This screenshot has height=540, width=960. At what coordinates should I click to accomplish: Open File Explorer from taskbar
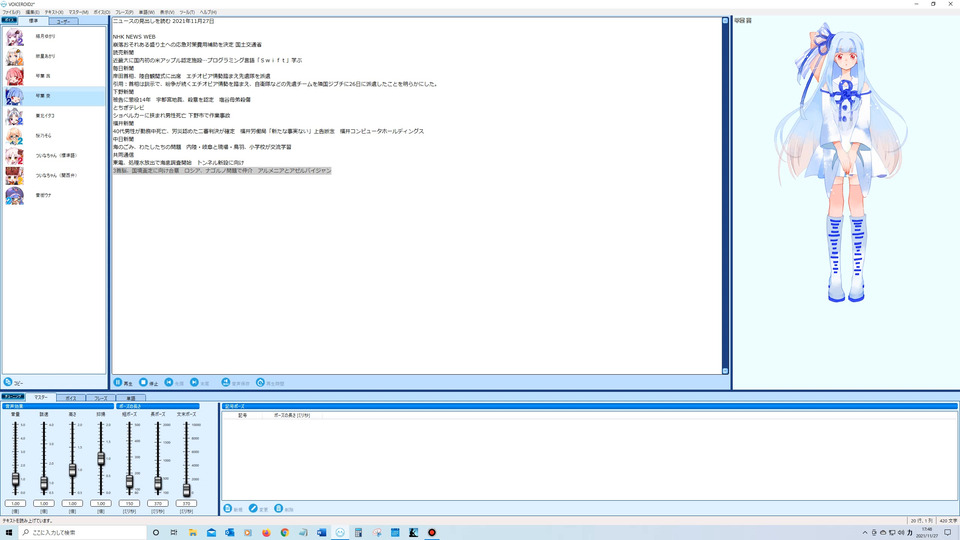192,533
